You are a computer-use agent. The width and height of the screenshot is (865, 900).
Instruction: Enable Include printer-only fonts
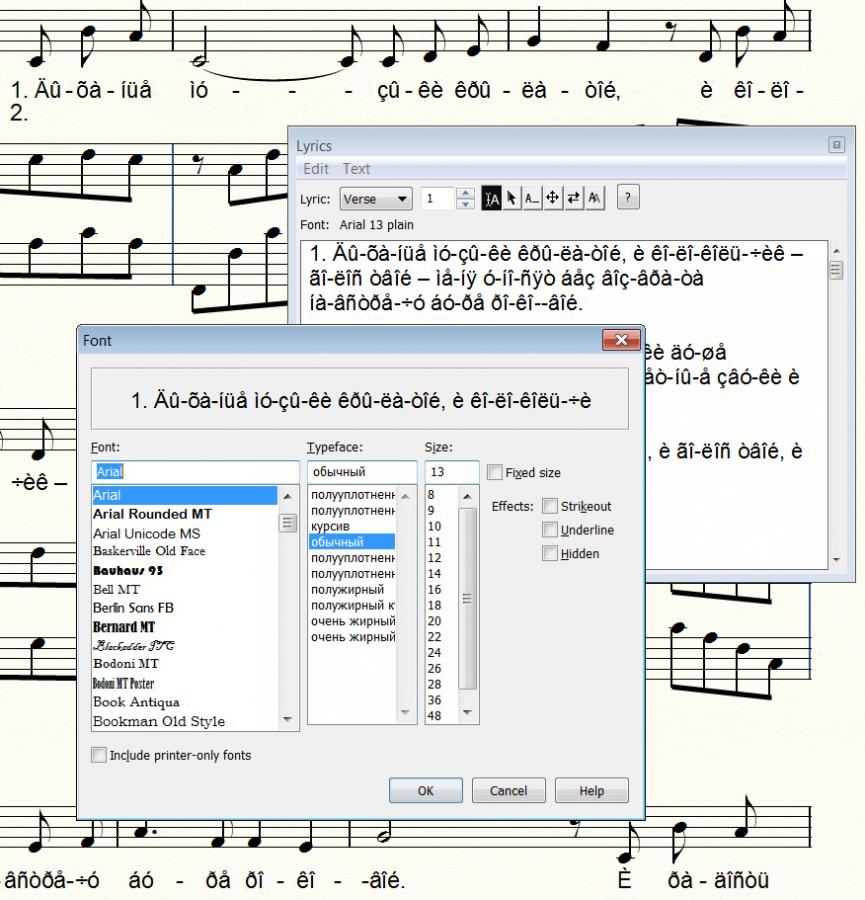pos(99,756)
